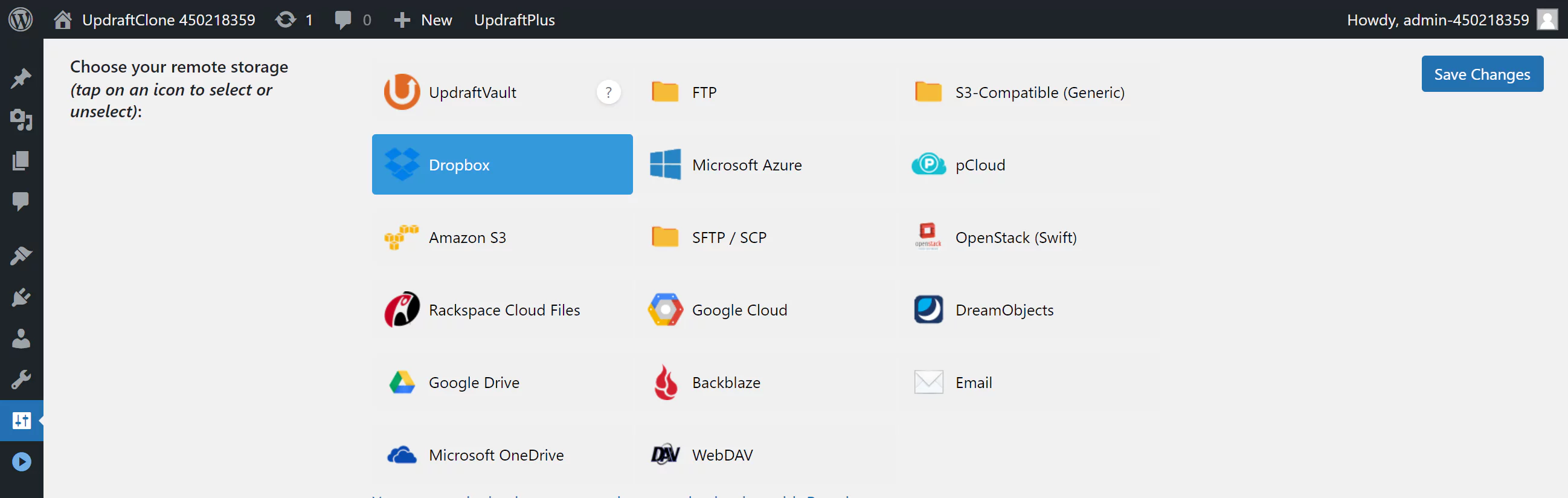This screenshot has width=1568, height=498.
Task: Select UpdraftVault as remote storage
Action: (x=502, y=92)
